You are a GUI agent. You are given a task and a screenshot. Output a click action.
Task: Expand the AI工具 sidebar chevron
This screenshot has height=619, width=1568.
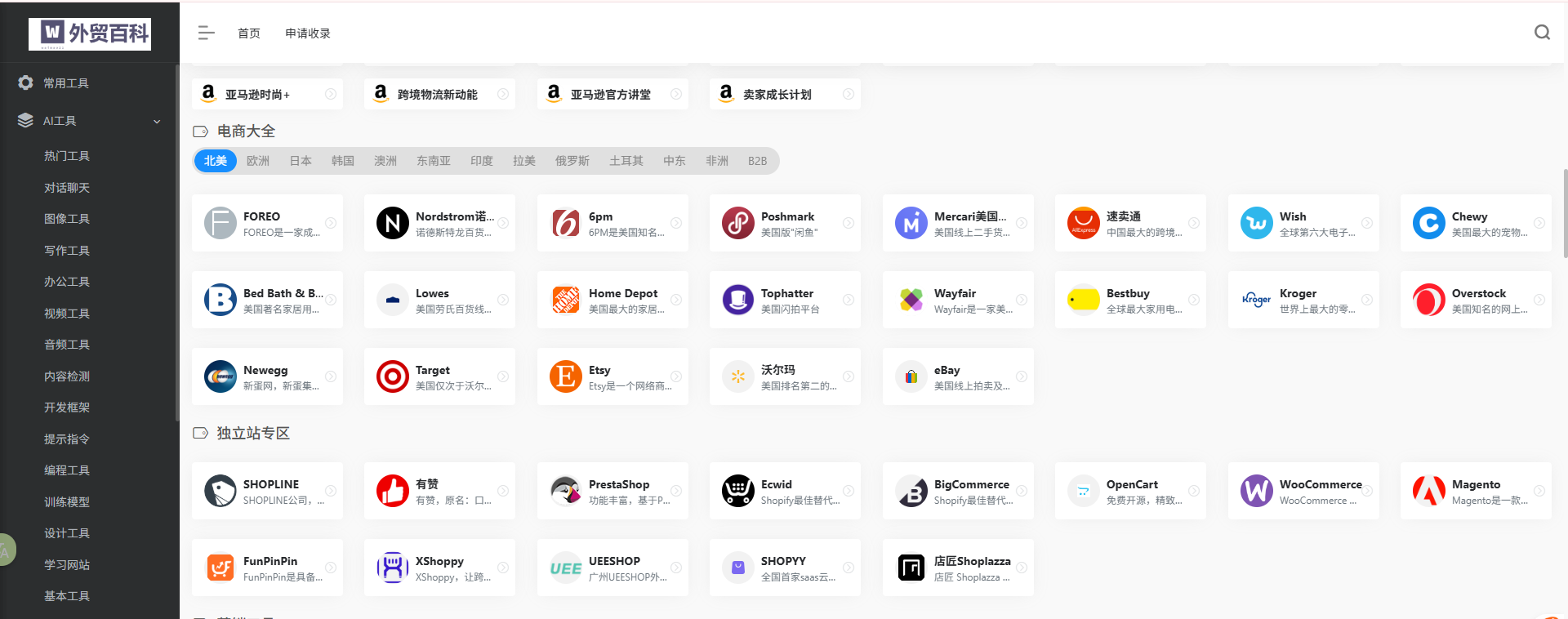[157, 122]
